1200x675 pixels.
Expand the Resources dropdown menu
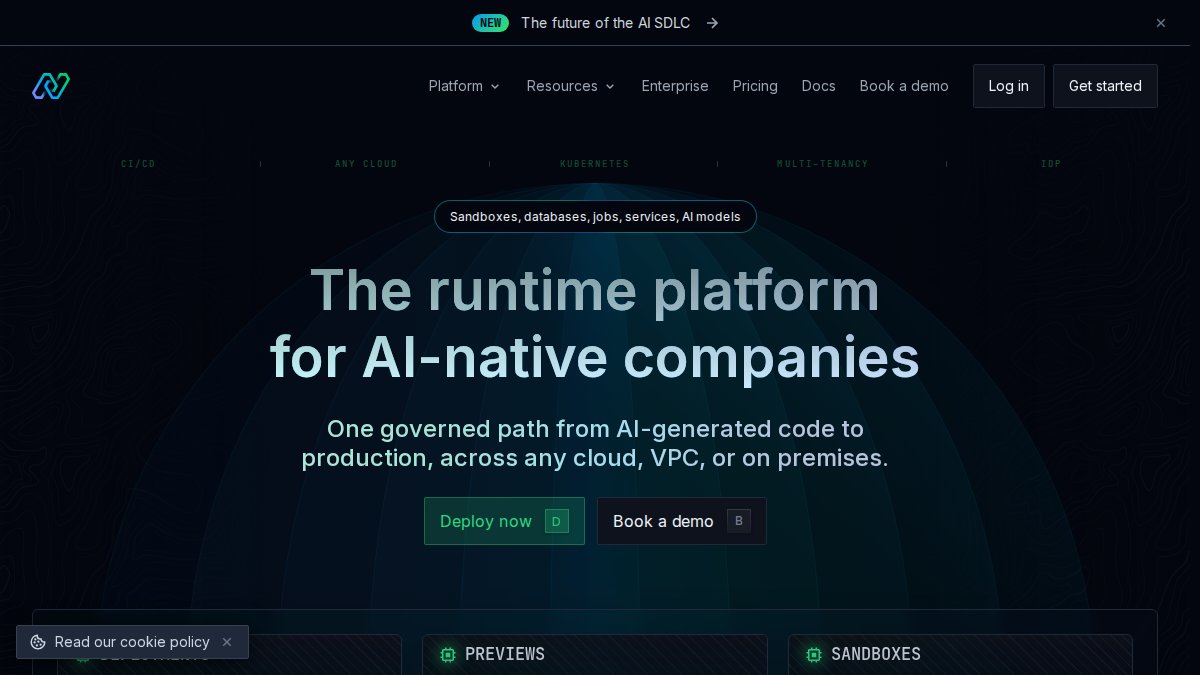[x=571, y=86]
